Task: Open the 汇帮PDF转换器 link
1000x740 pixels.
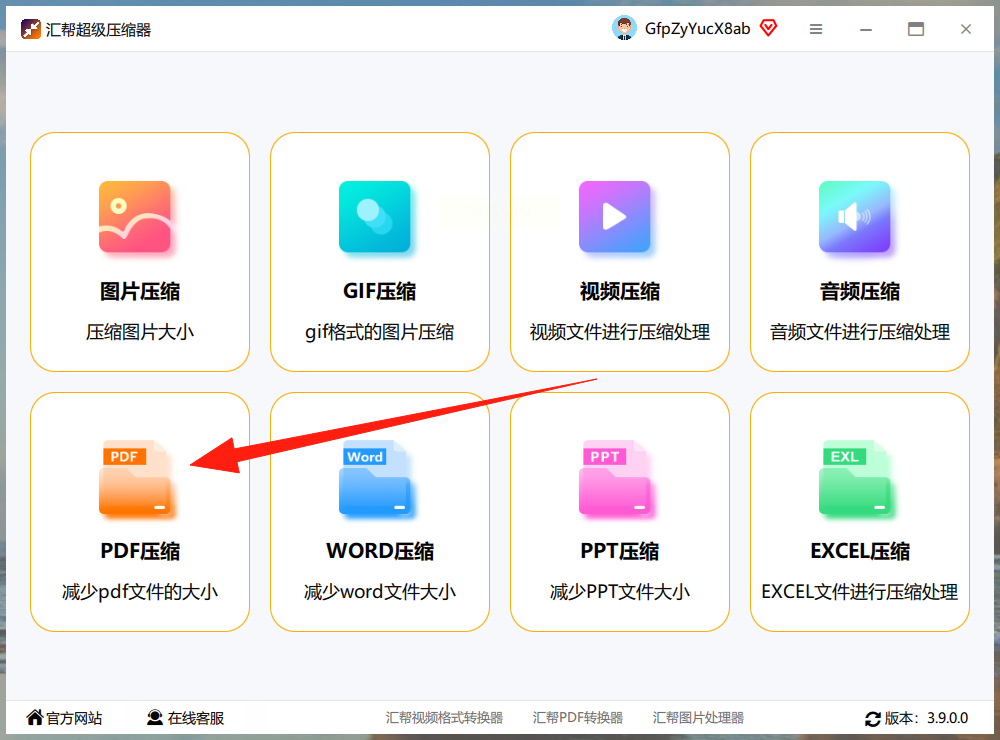Action: 577,718
